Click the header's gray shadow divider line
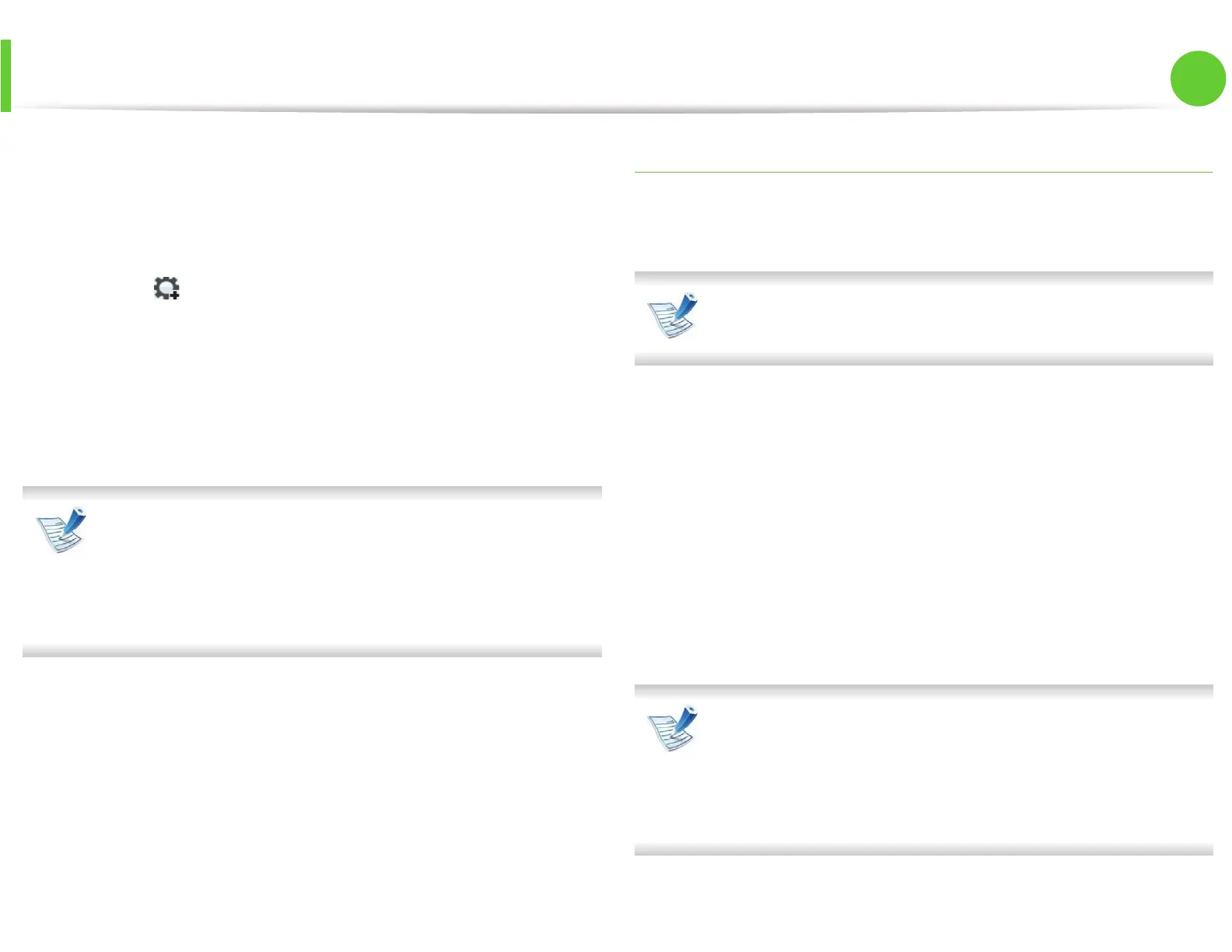Image resolution: width=1232 pixels, height=952 pixels. tap(591, 109)
